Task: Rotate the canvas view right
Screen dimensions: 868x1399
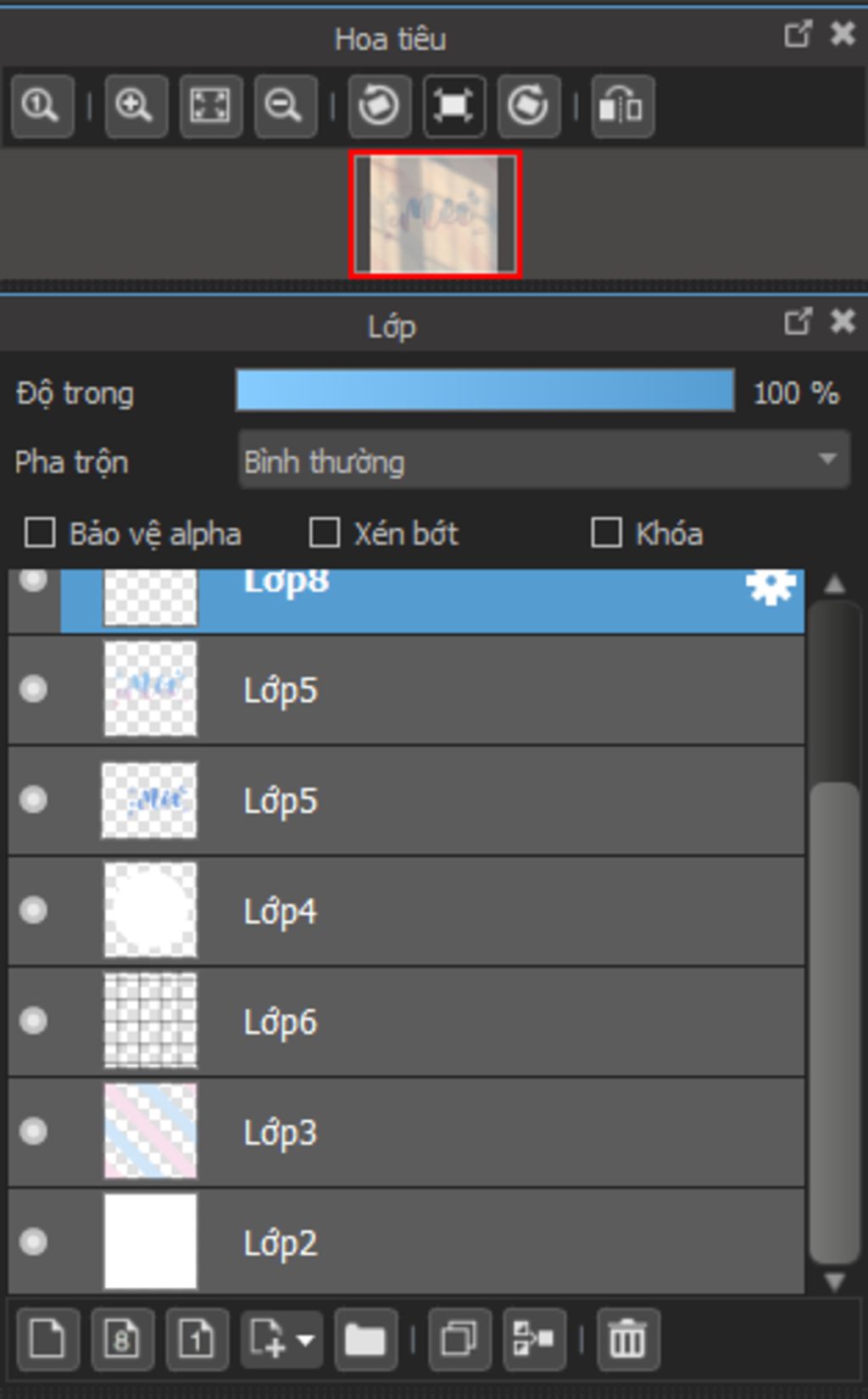Action: [528, 107]
